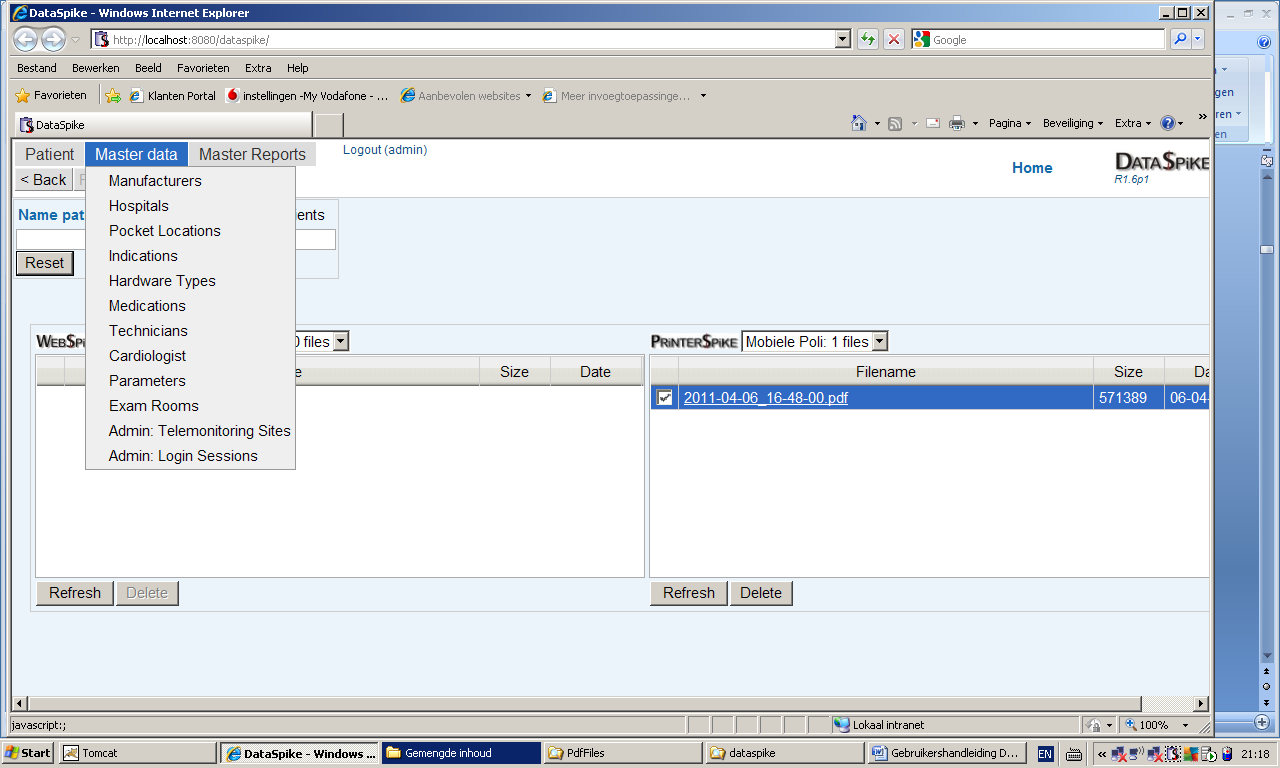The image size is (1280, 768).
Task: Select Manufacturers from Master data menu
Action: 155,181
